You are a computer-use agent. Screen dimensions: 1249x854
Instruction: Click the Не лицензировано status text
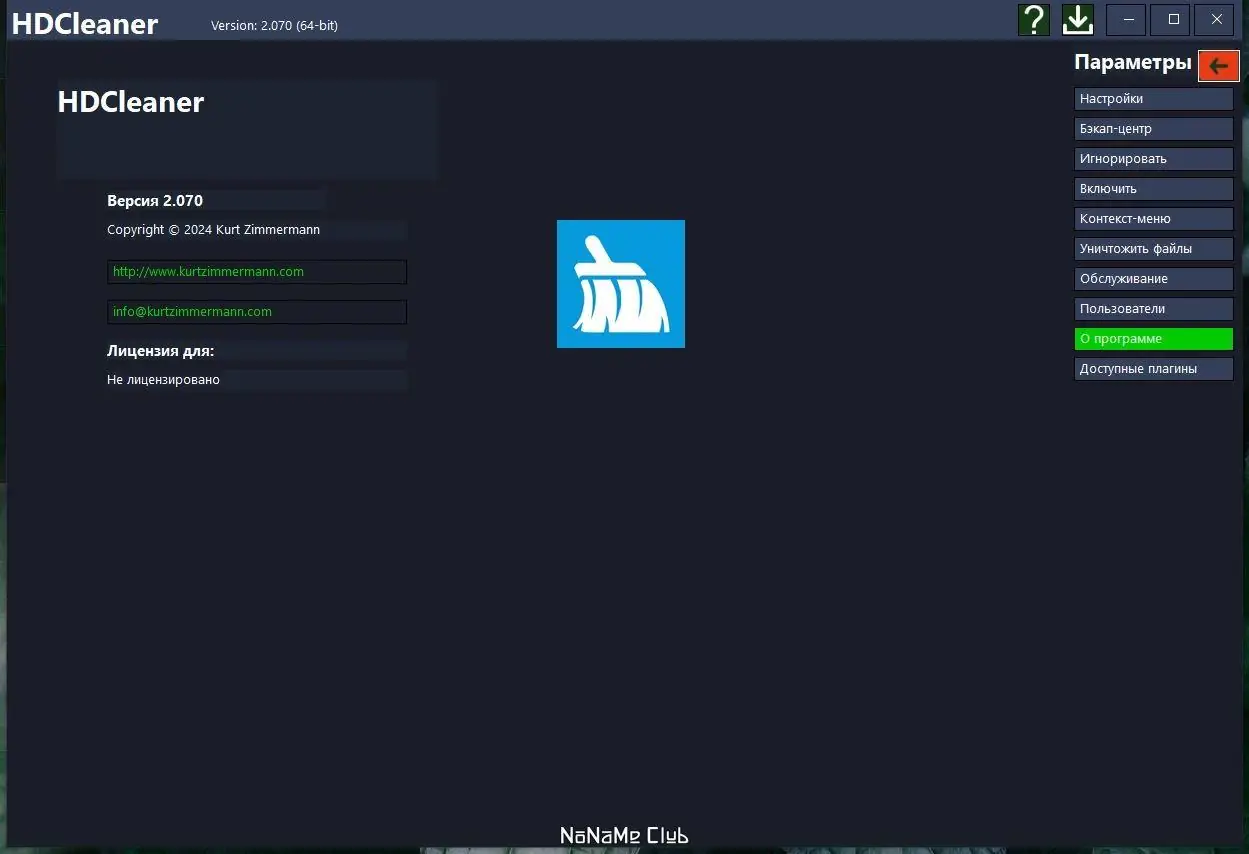coord(164,380)
